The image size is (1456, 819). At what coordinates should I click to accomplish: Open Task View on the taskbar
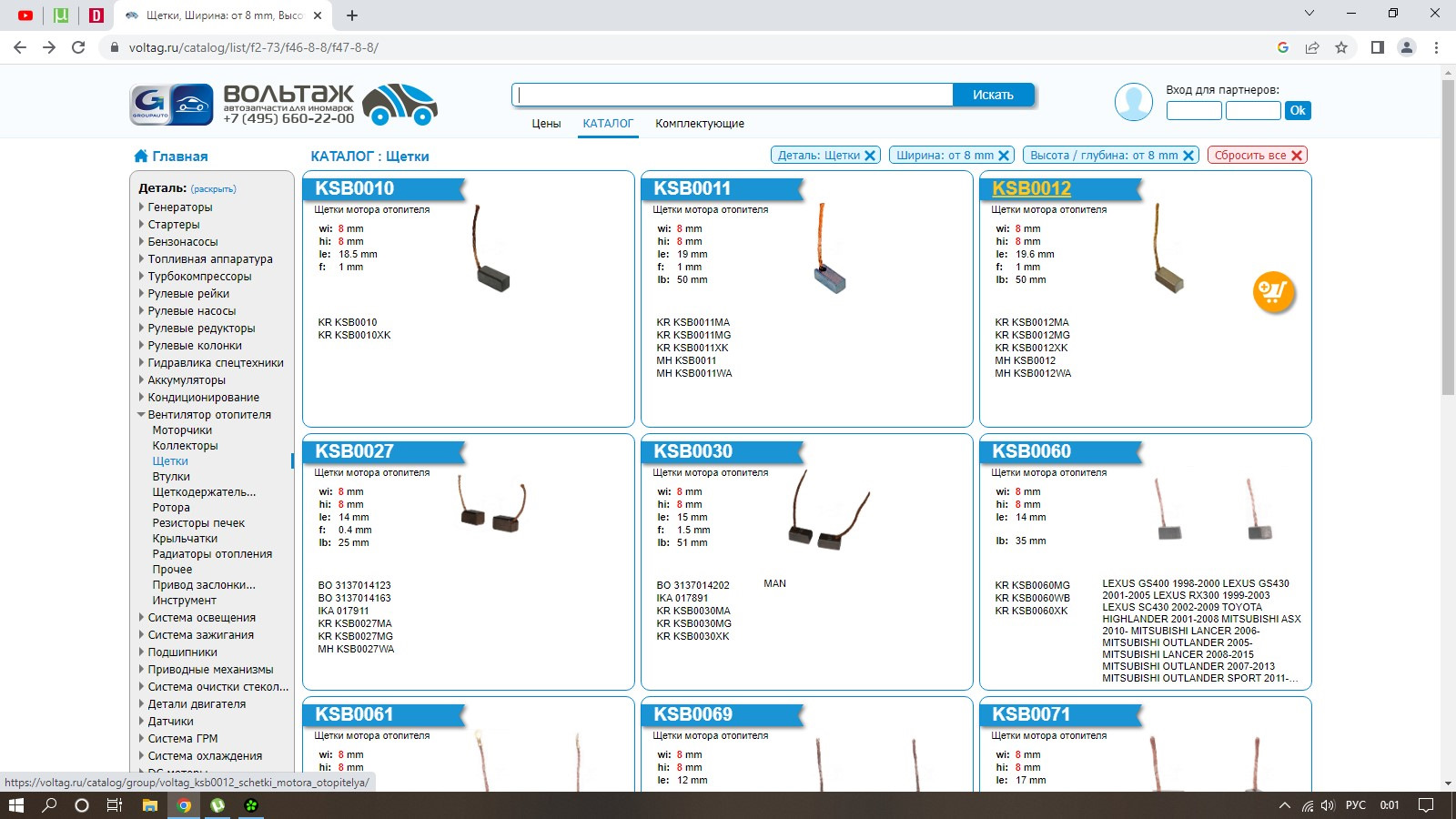pos(115,805)
